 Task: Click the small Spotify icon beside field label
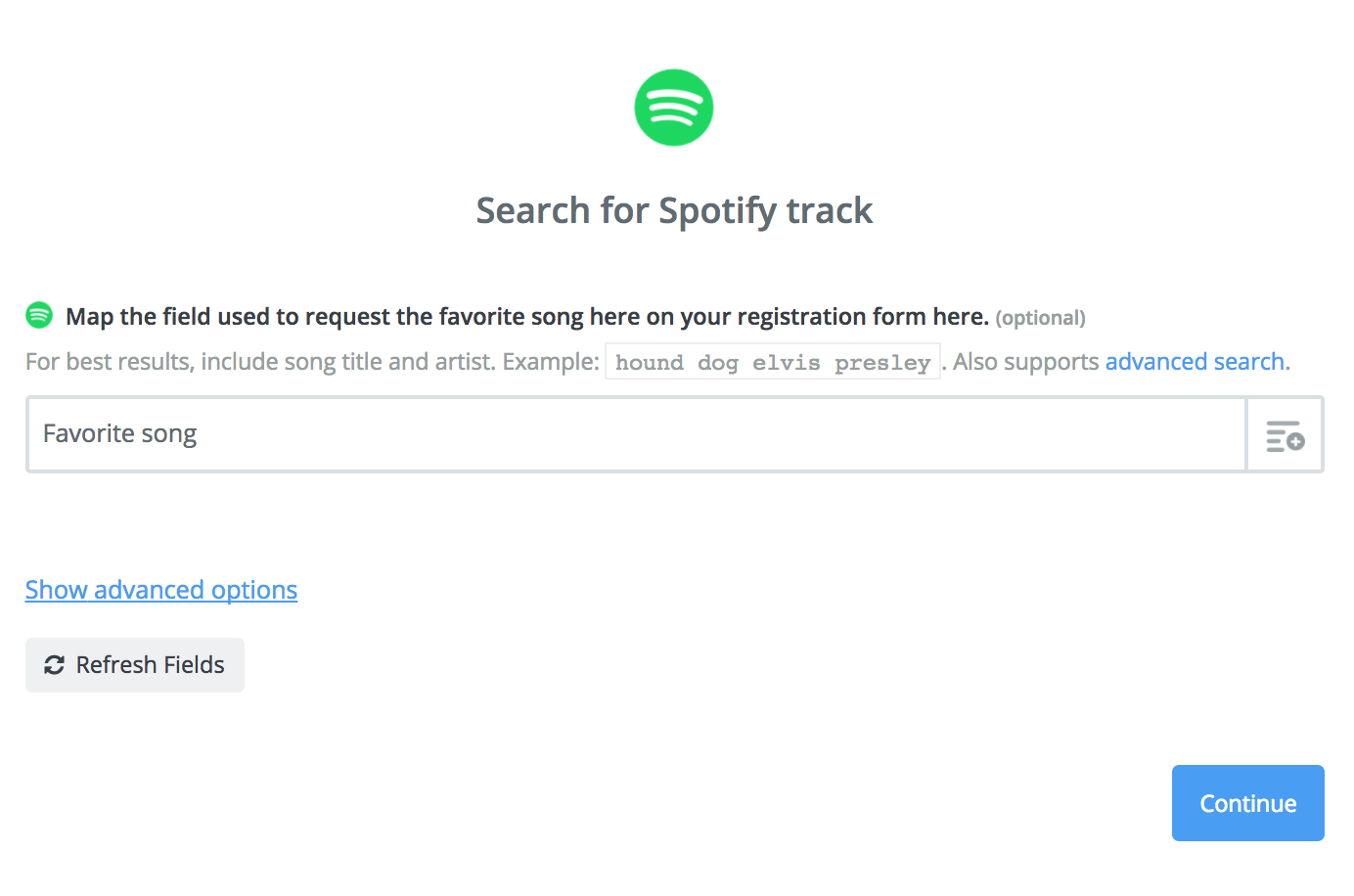click(x=39, y=315)
